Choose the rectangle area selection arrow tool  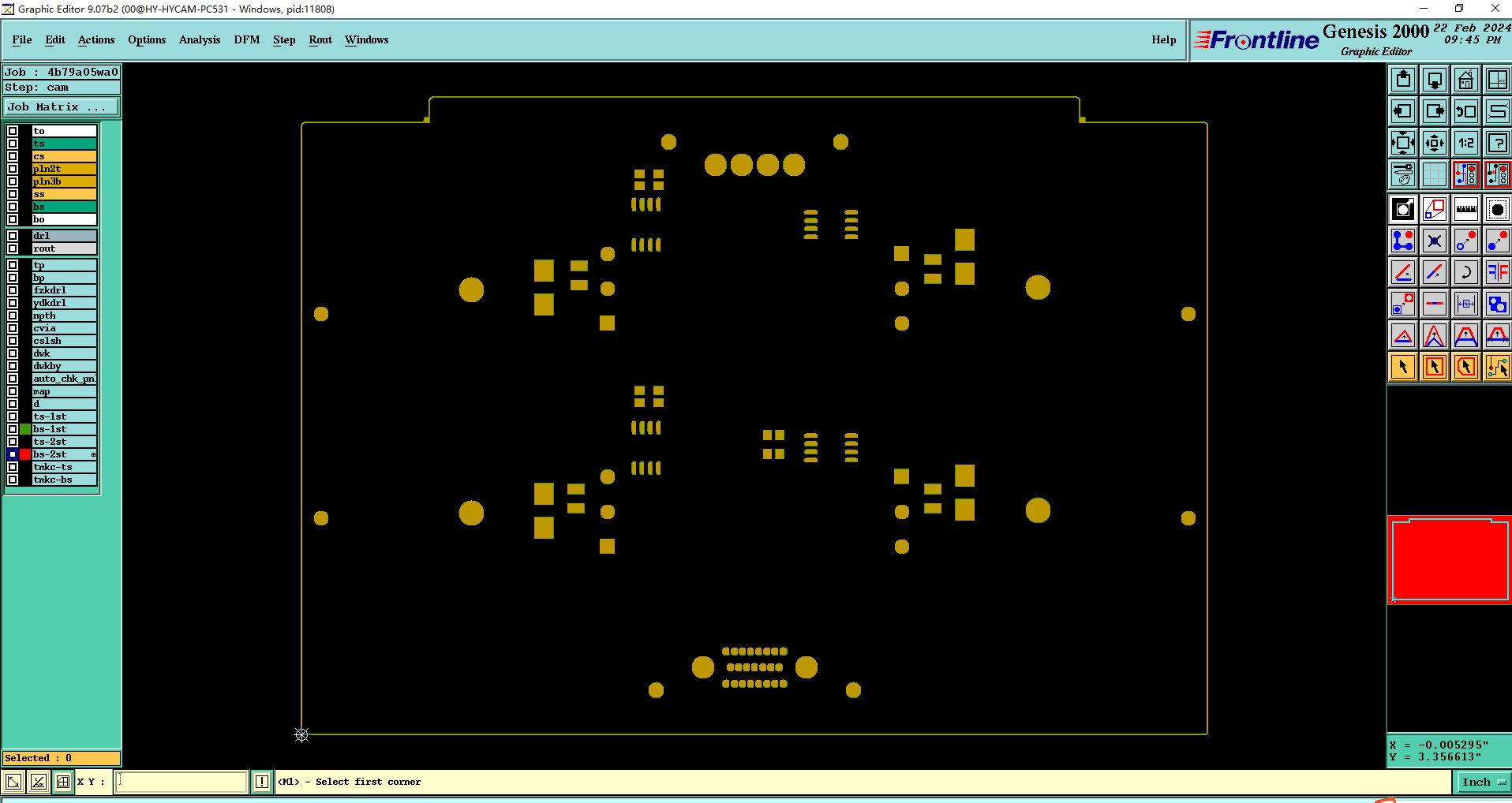[1435, 367]
